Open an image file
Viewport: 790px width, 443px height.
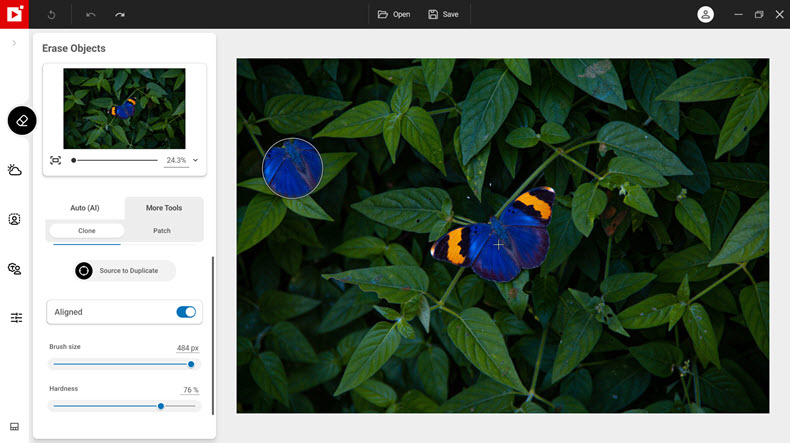pyautogui.click(x=394, y=14)
